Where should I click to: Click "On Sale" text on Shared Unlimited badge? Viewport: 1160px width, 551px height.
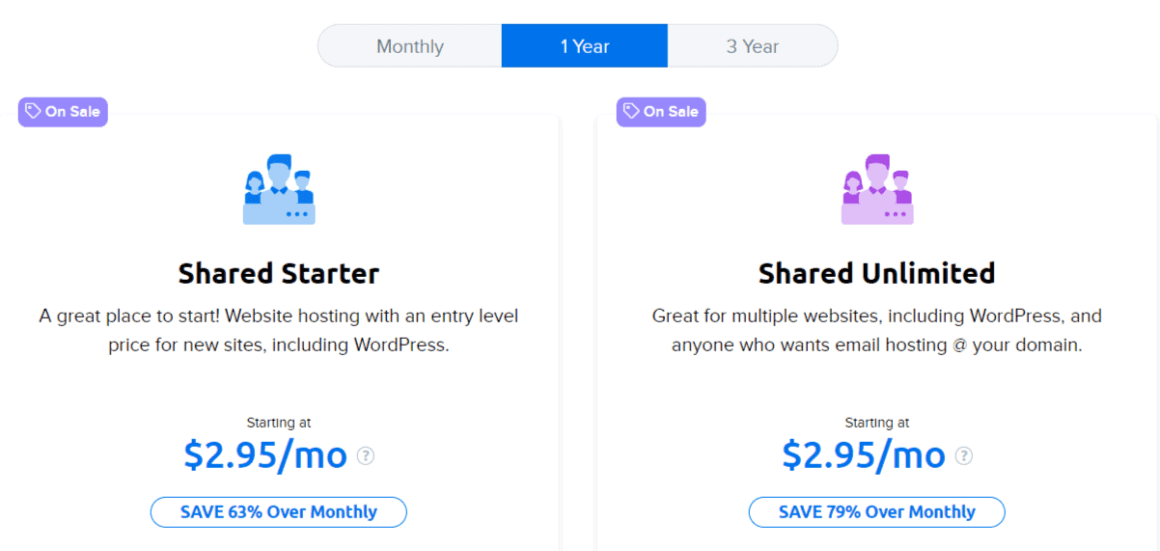(x=671, y=112)
